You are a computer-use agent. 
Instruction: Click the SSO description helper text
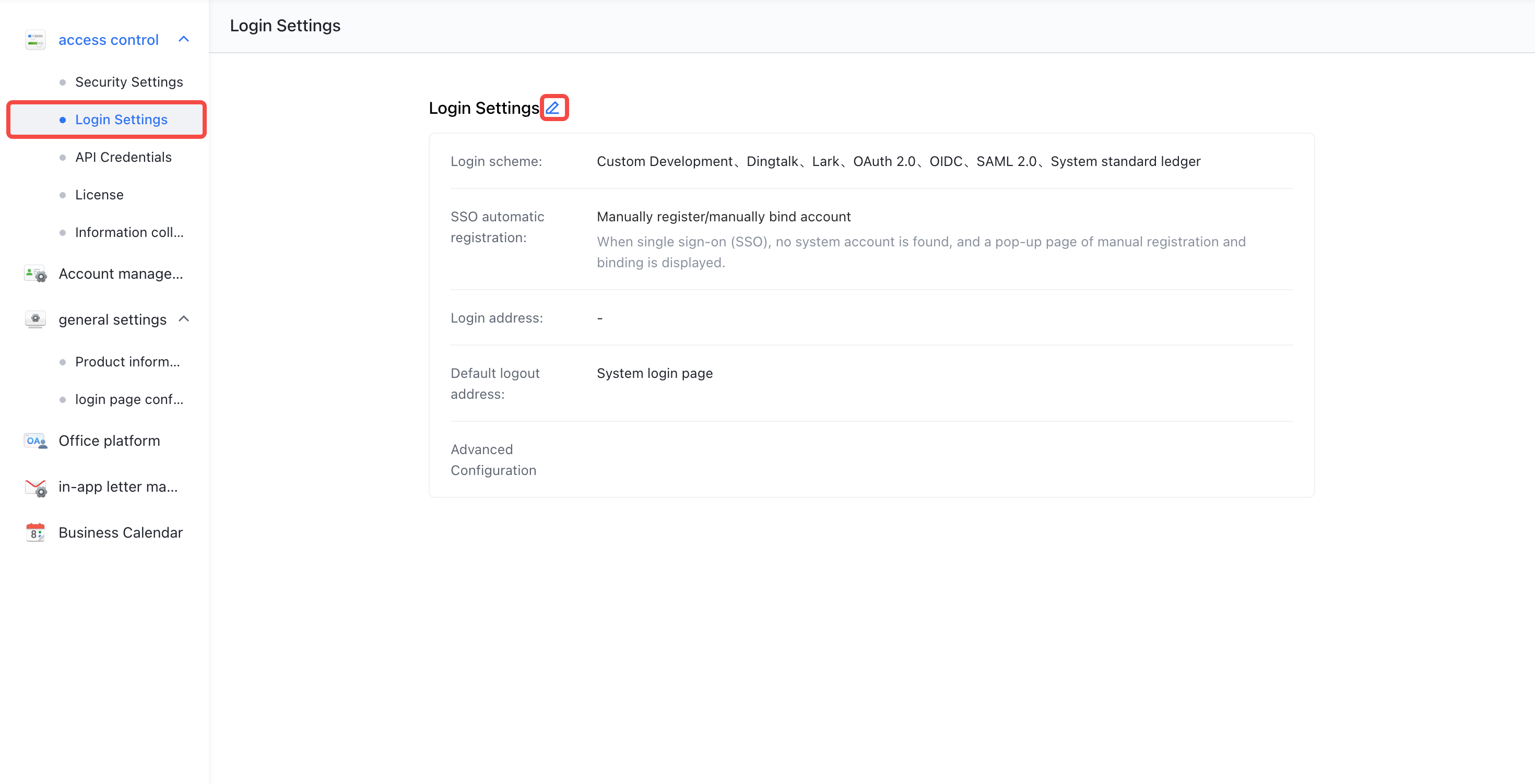pyautogui.click(x=921, y=252)
